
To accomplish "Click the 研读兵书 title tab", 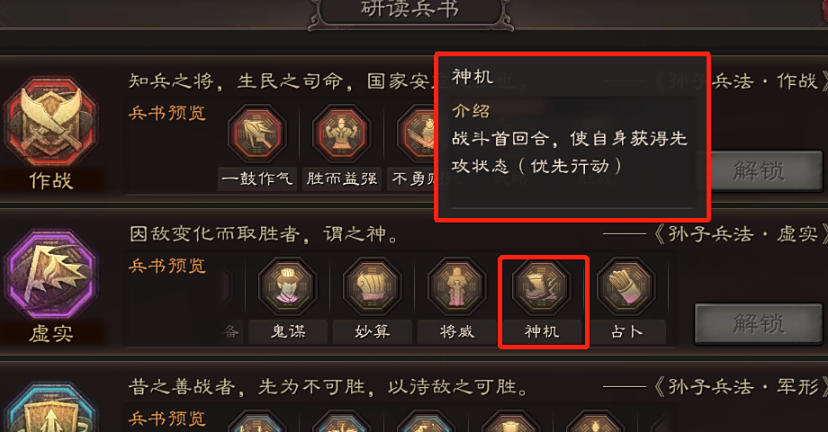I will (x=410, y=11).
